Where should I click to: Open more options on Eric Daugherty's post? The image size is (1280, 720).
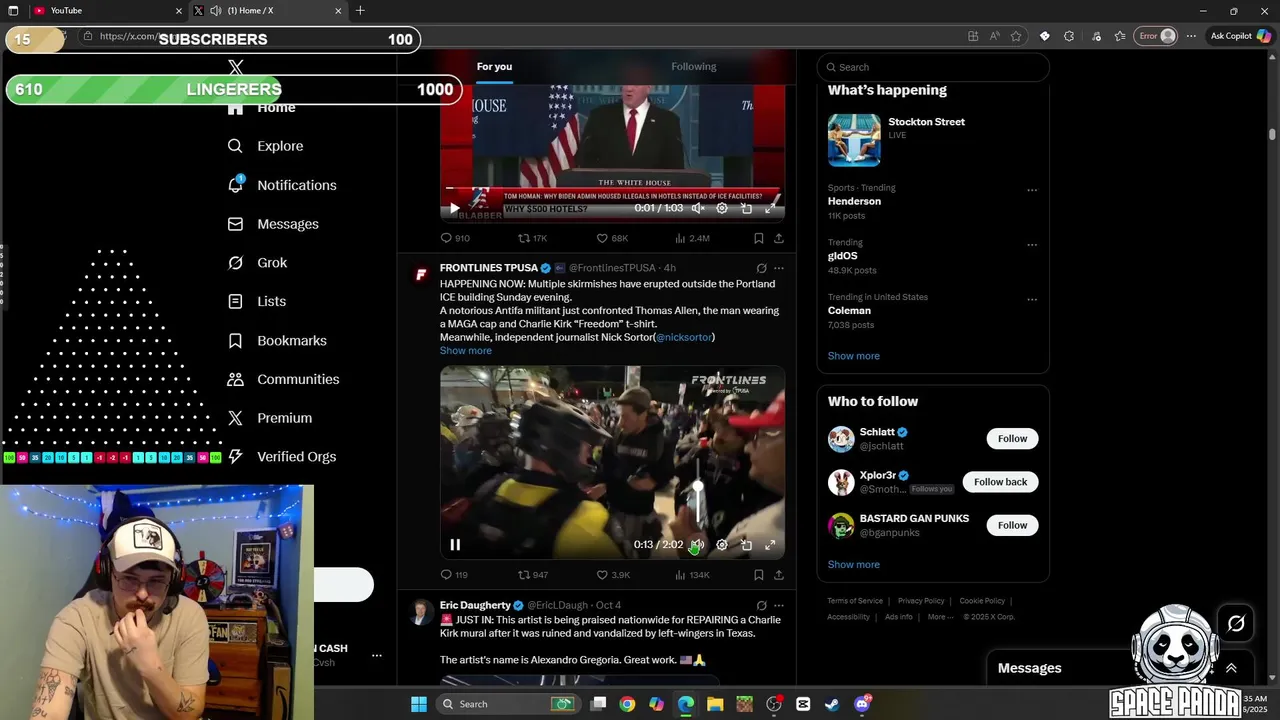click(779, 605)
